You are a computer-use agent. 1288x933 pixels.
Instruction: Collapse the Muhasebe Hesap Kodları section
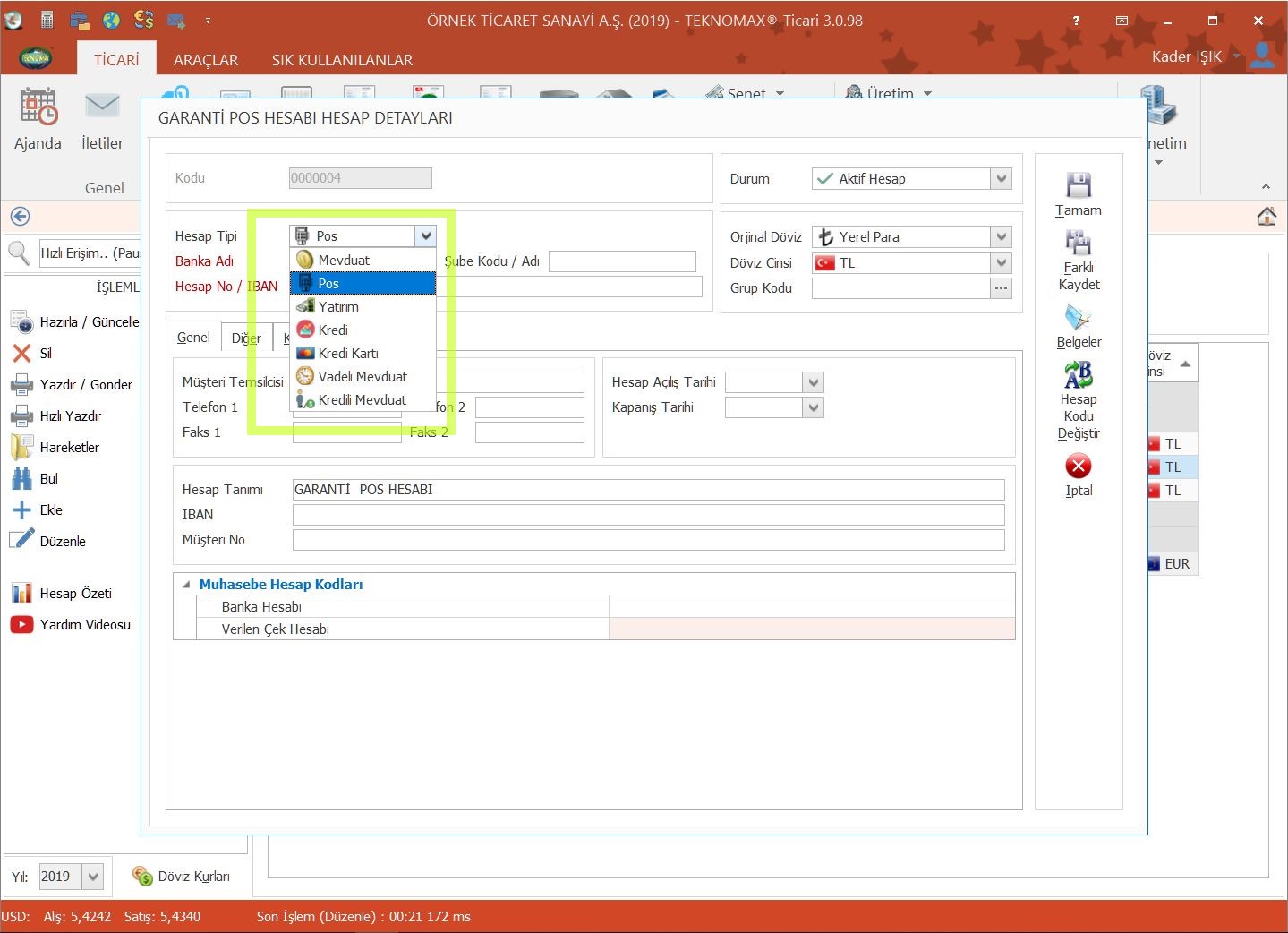pyautogui.click(x=186, y=585)
